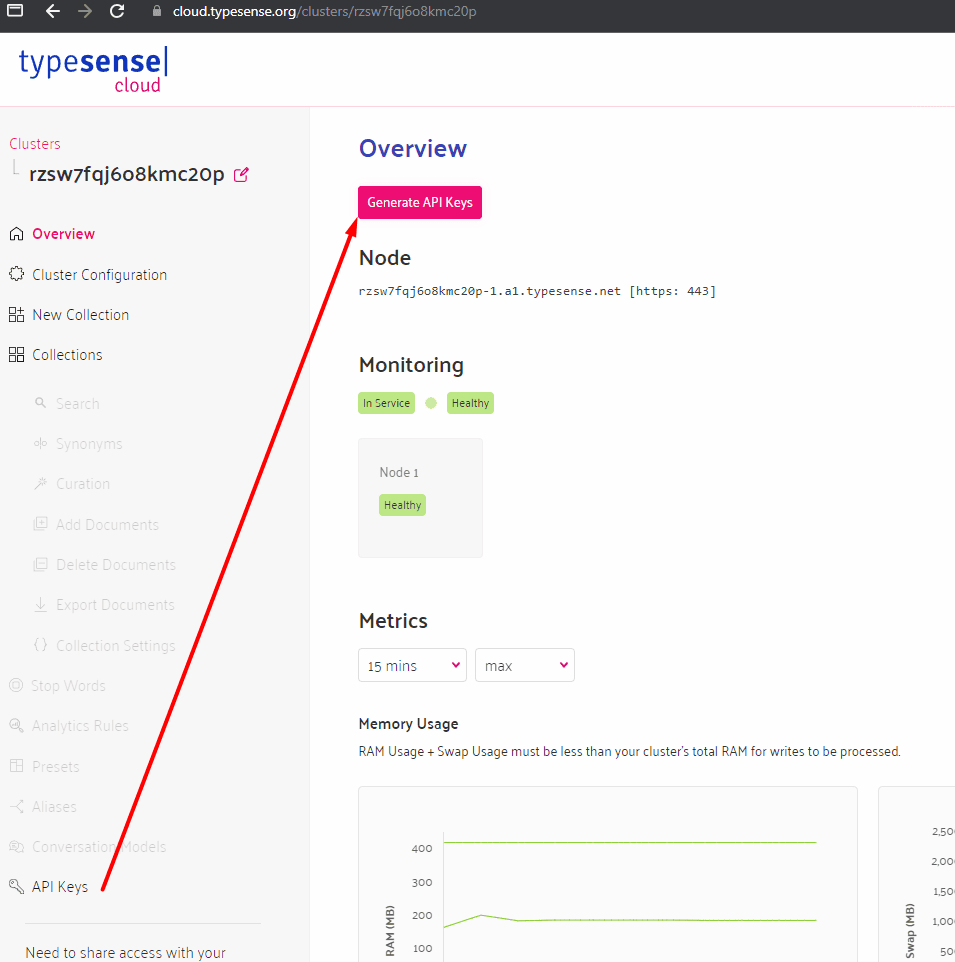This screenshot has height=962, width=955.
Task: Open Collection Settings under Collections
Action: 116,645
